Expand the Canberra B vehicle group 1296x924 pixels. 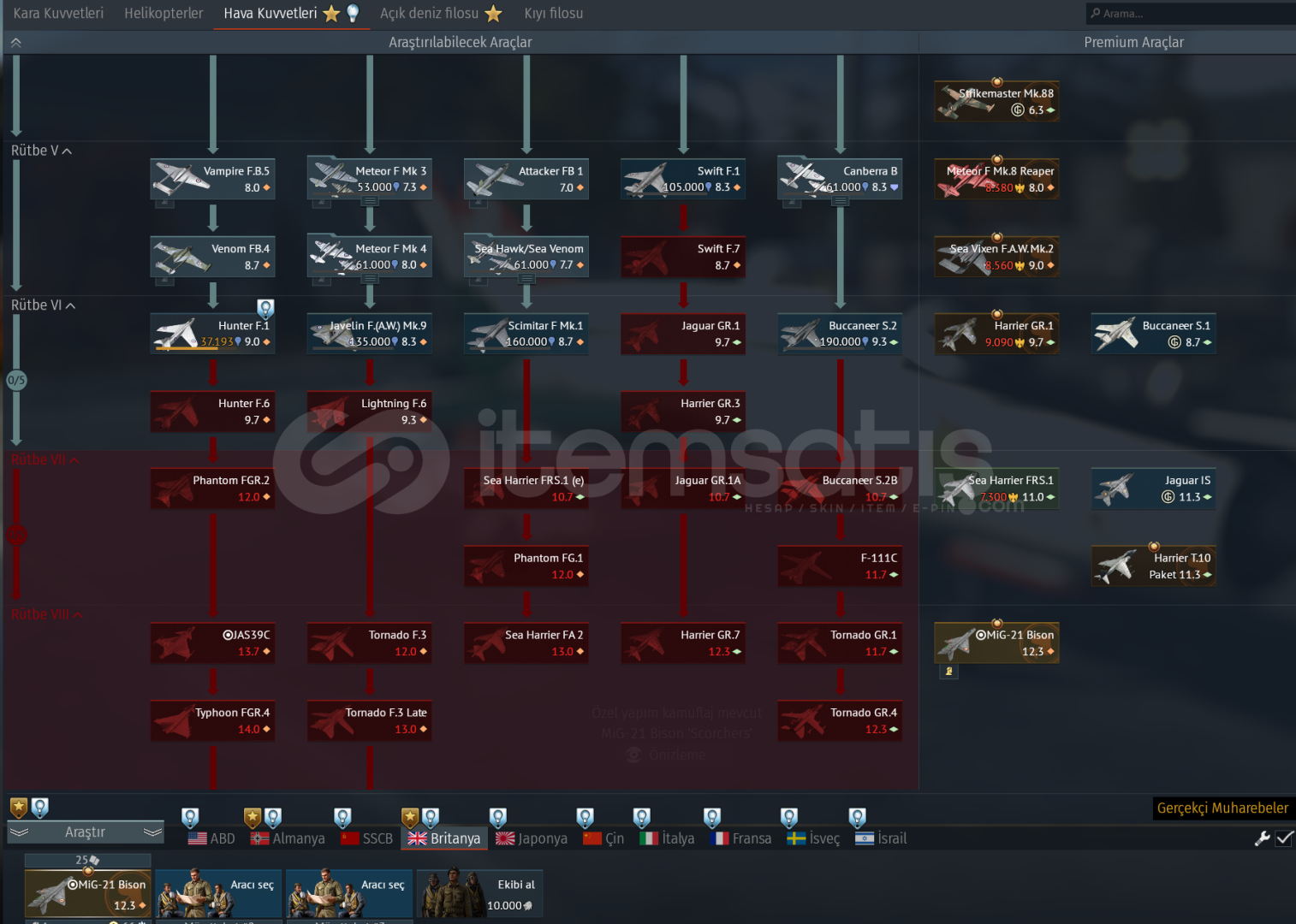point(840,201)
